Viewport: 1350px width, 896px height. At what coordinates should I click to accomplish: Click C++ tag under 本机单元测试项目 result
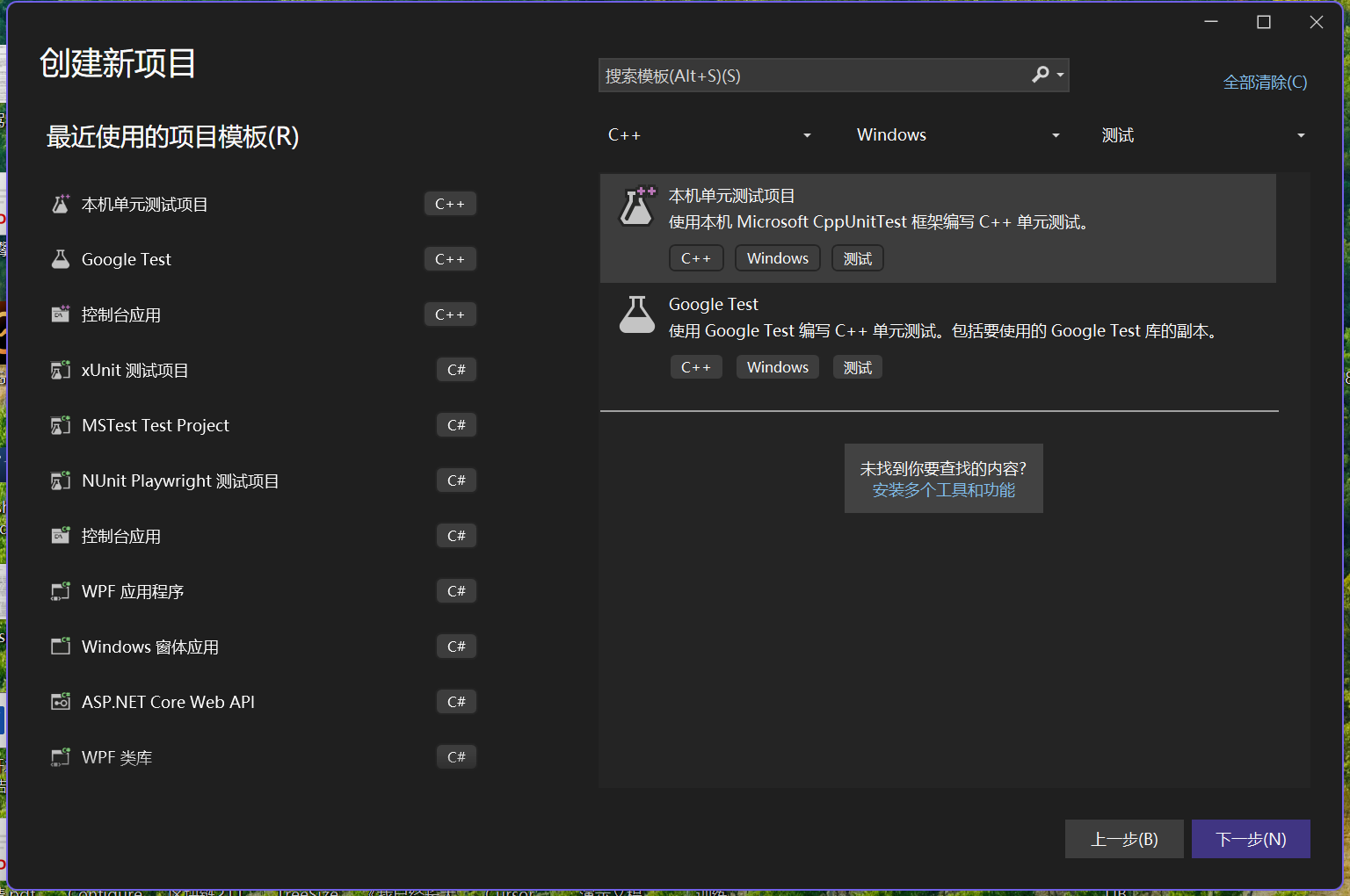[696, 258]
